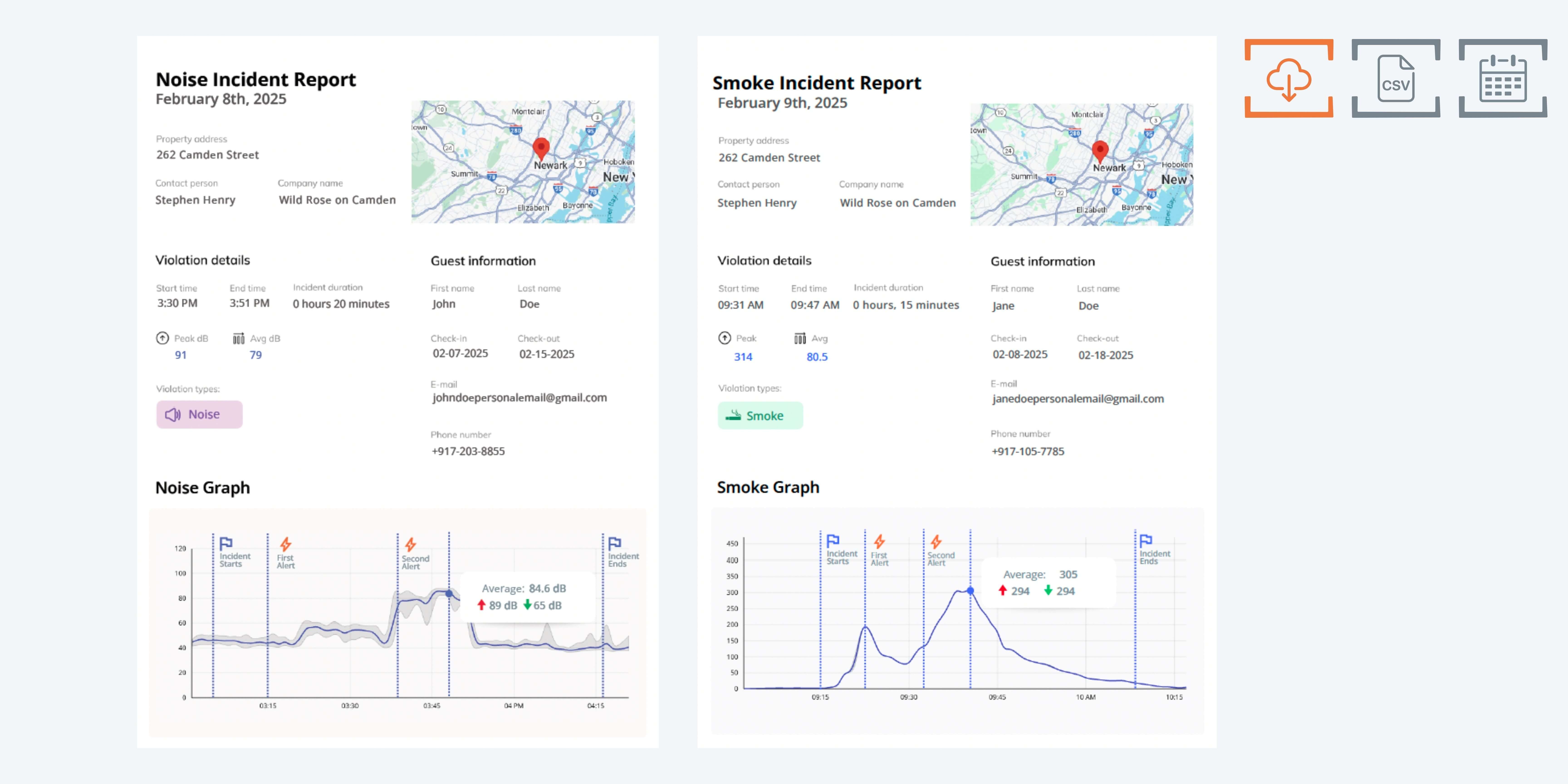This screenshot has height=784, width=1568.
Task: Click the smoke report Avg bars icon
Action: (x=800, y=338)
